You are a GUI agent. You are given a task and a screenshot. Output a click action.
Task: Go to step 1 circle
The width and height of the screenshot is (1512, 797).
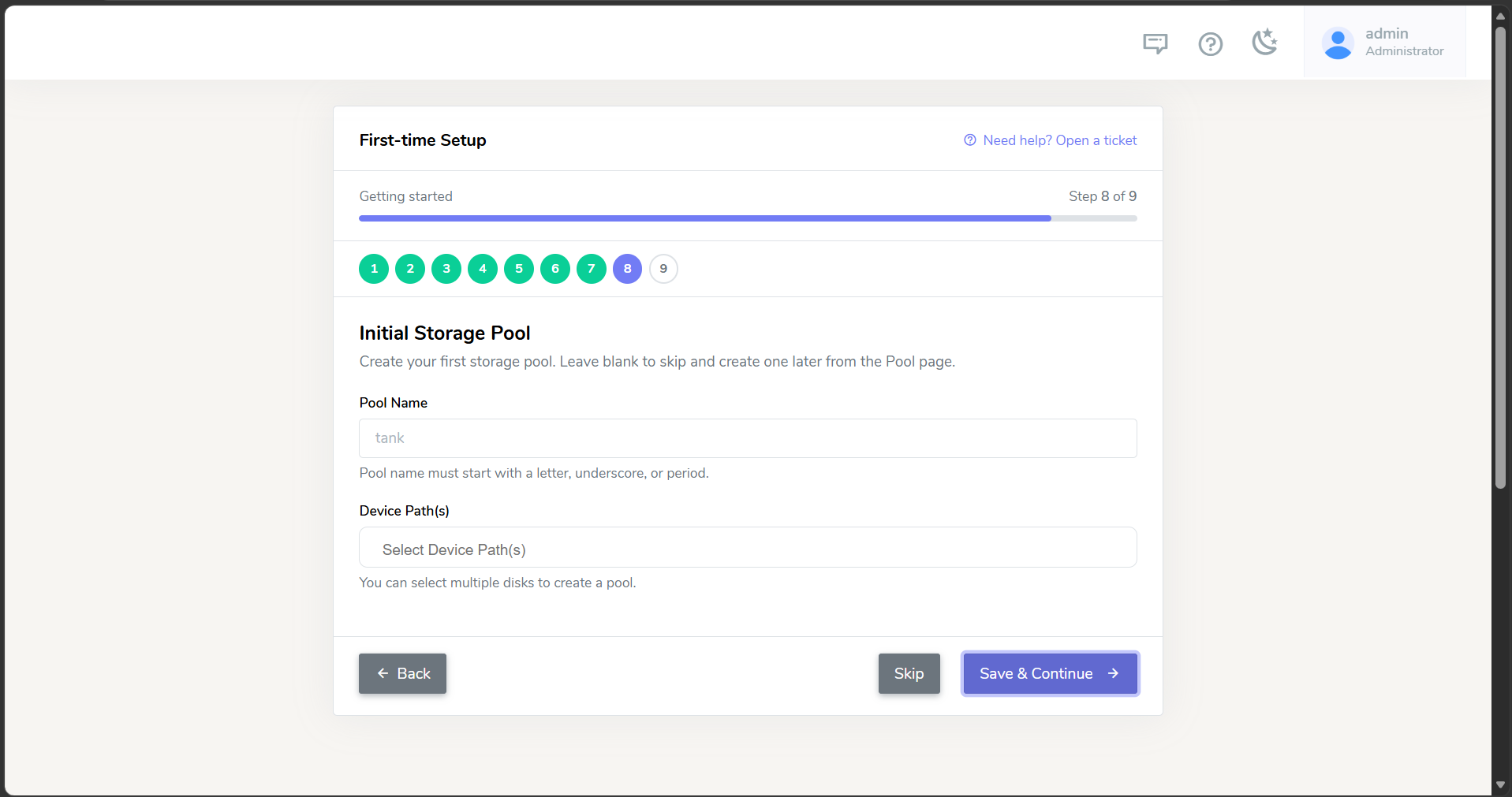pyautogui.click(x=374, y=269)
